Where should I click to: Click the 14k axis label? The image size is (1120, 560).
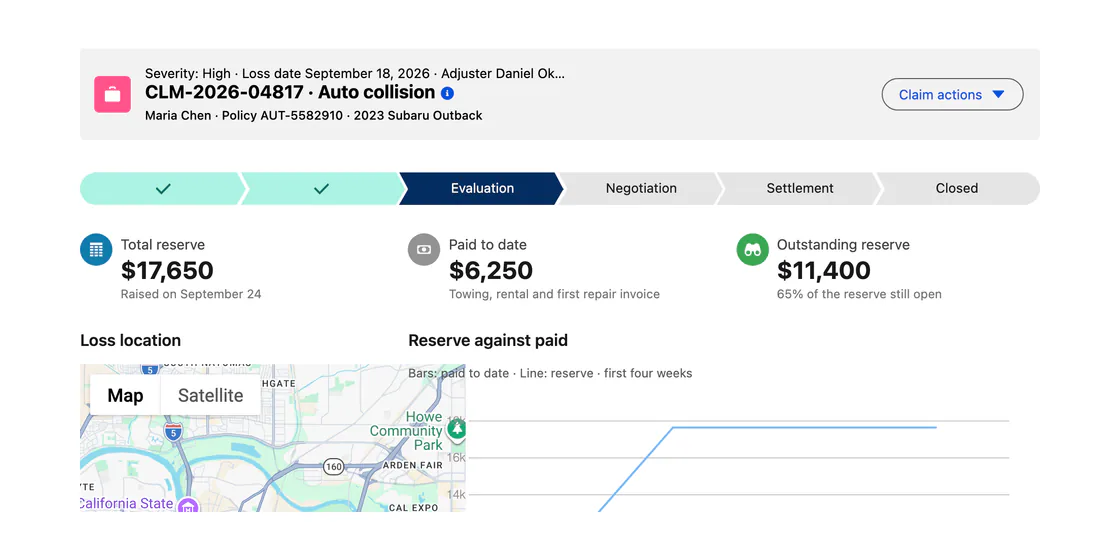click(457, 494)
